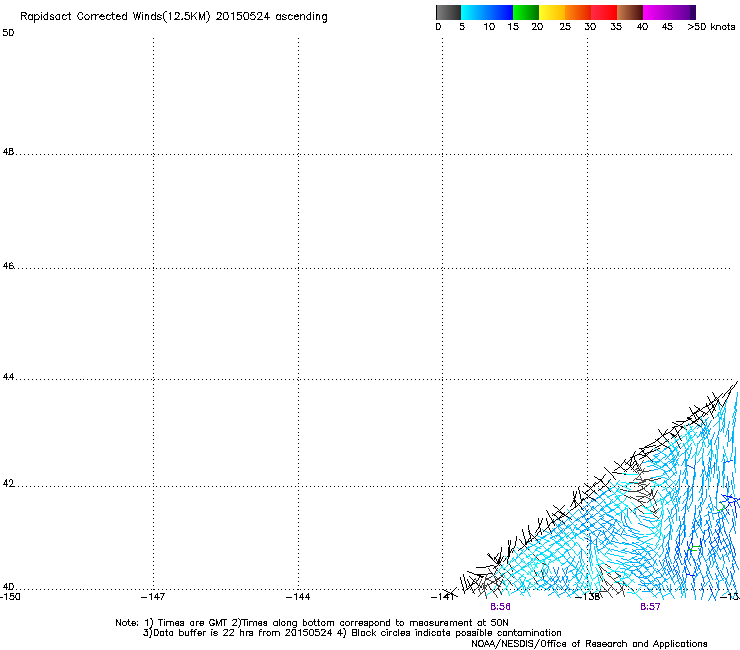Click the purple time label '8:57'

tap(650, 607)
